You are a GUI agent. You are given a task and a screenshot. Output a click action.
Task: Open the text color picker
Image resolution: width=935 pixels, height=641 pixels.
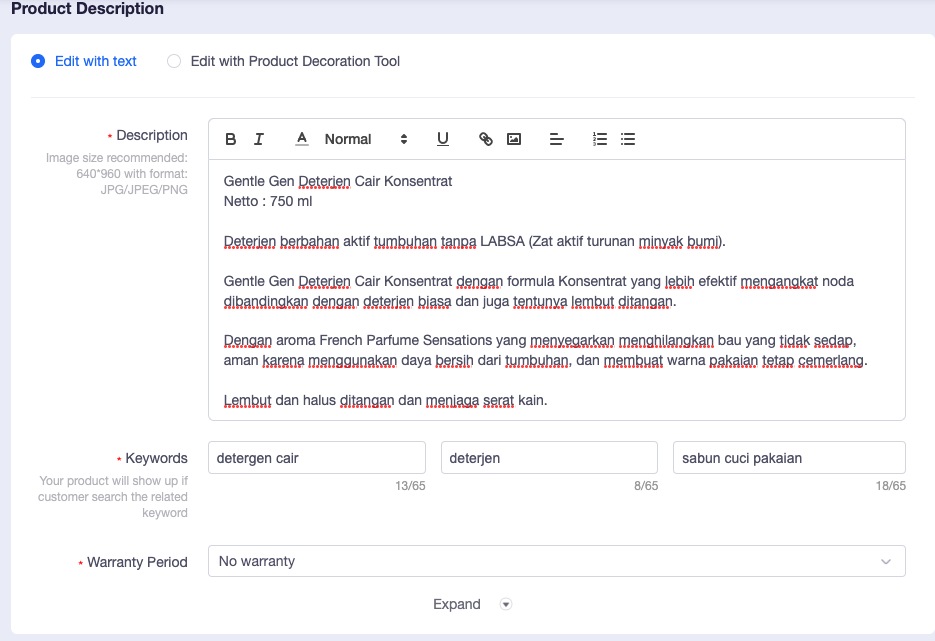pyautogui.click(x=302, y=140)
